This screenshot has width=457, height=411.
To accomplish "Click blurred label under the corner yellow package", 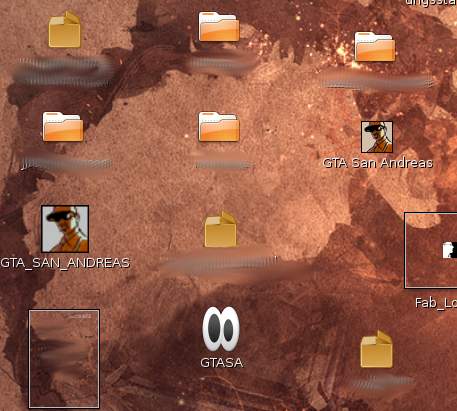I will tap(383, 382).
